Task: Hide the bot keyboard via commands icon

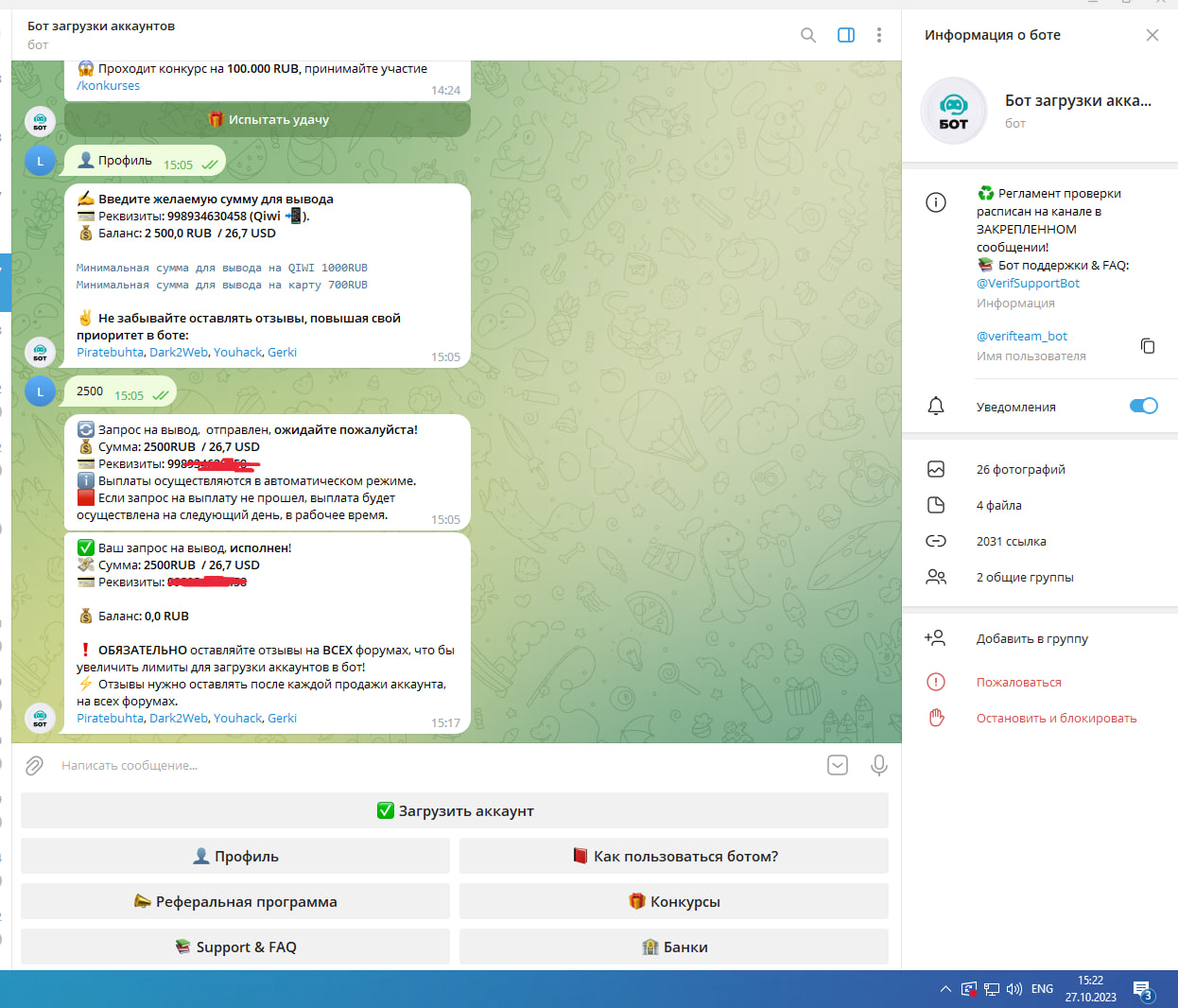Action: click(x=838, y=765)
